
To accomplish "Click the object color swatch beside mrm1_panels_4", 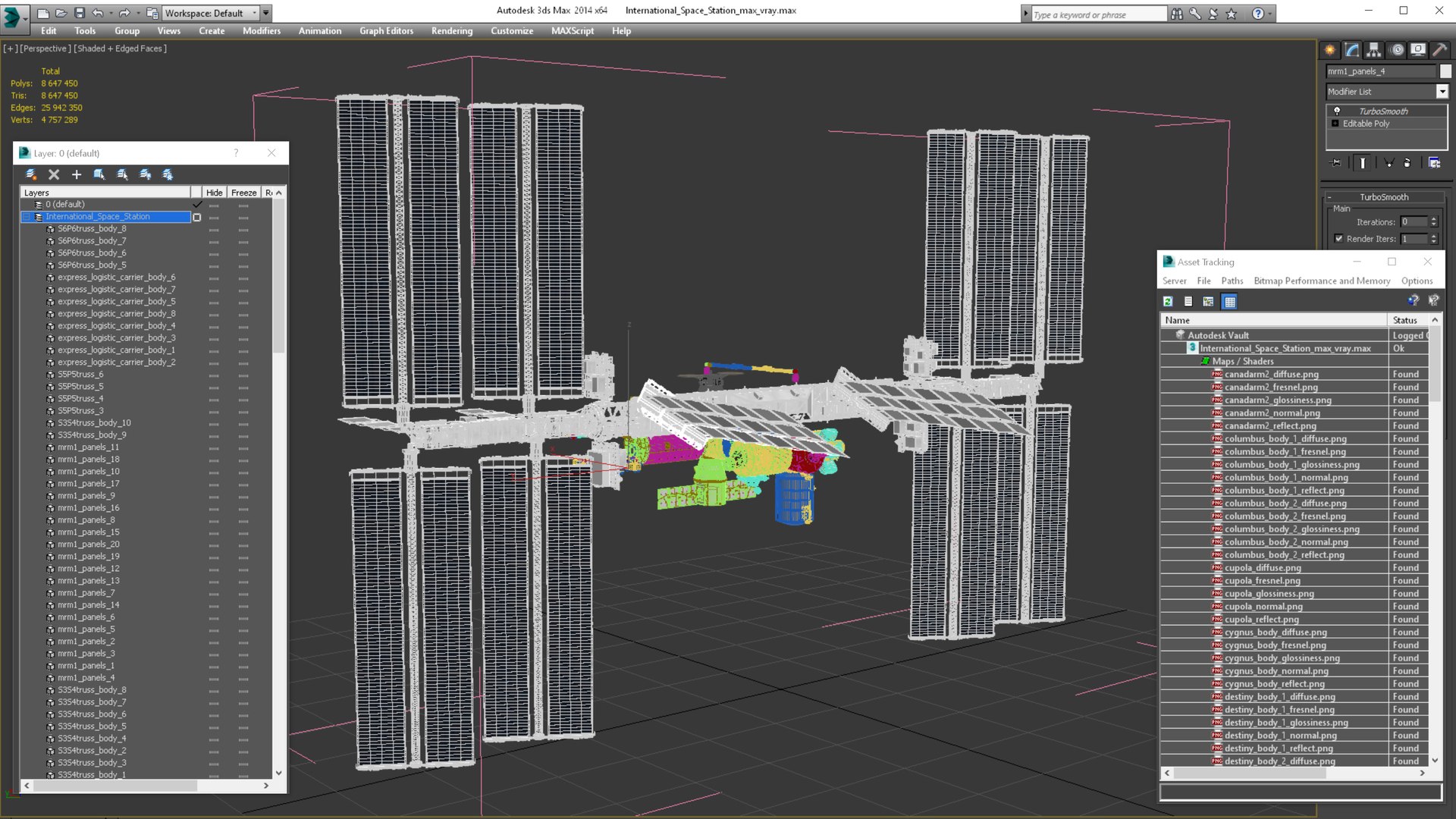I will point(1445,71).
